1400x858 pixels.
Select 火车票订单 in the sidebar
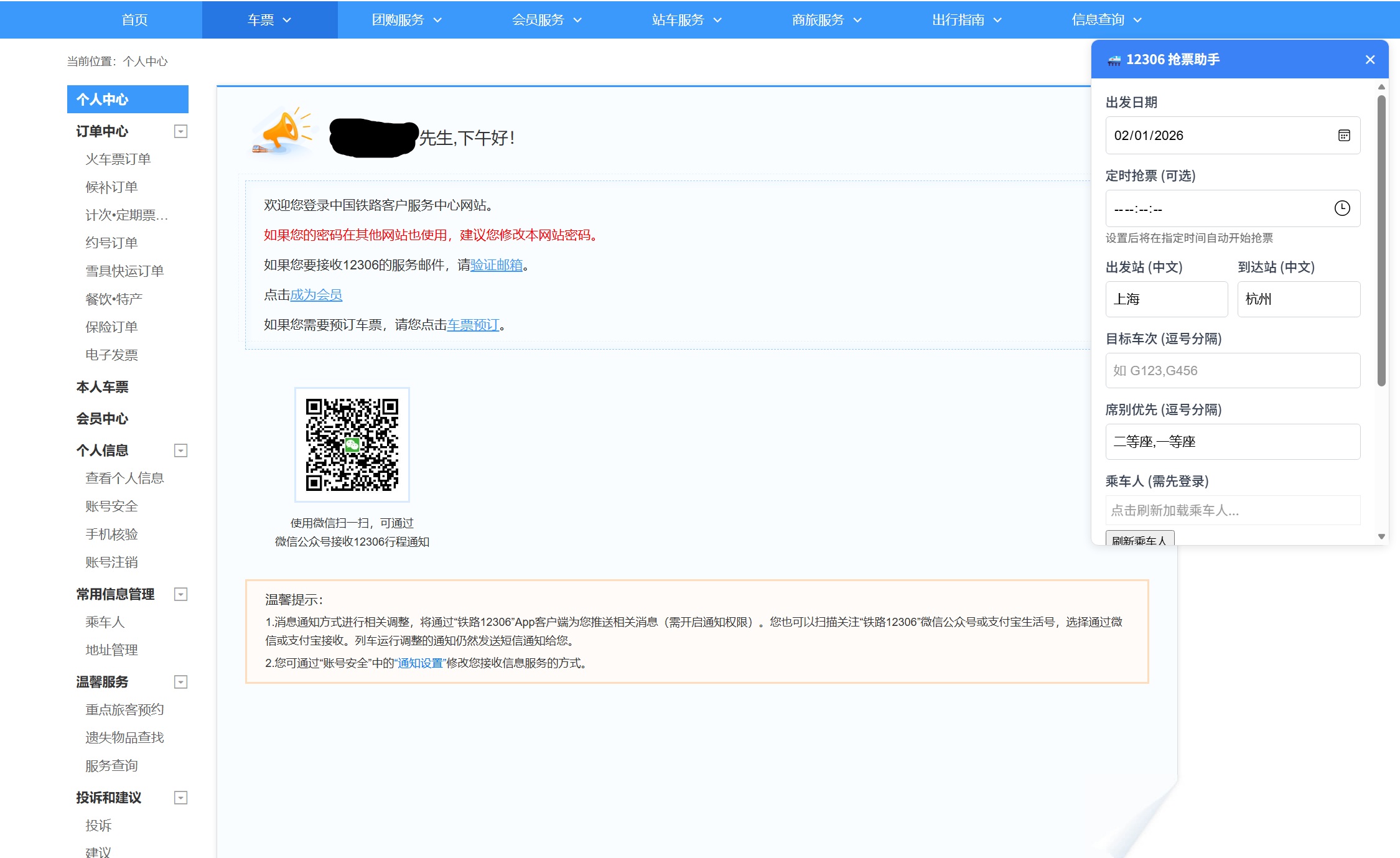click(118, 159)
